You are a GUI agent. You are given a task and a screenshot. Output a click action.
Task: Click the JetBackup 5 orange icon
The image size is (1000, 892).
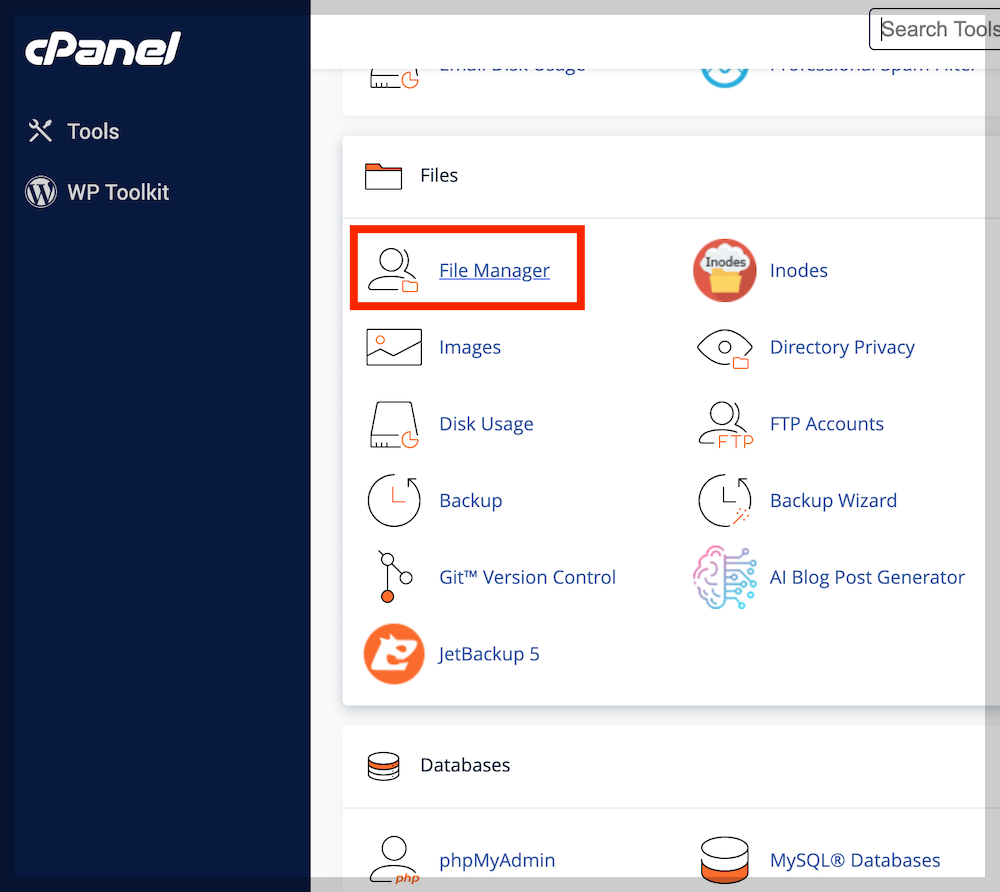394,654
